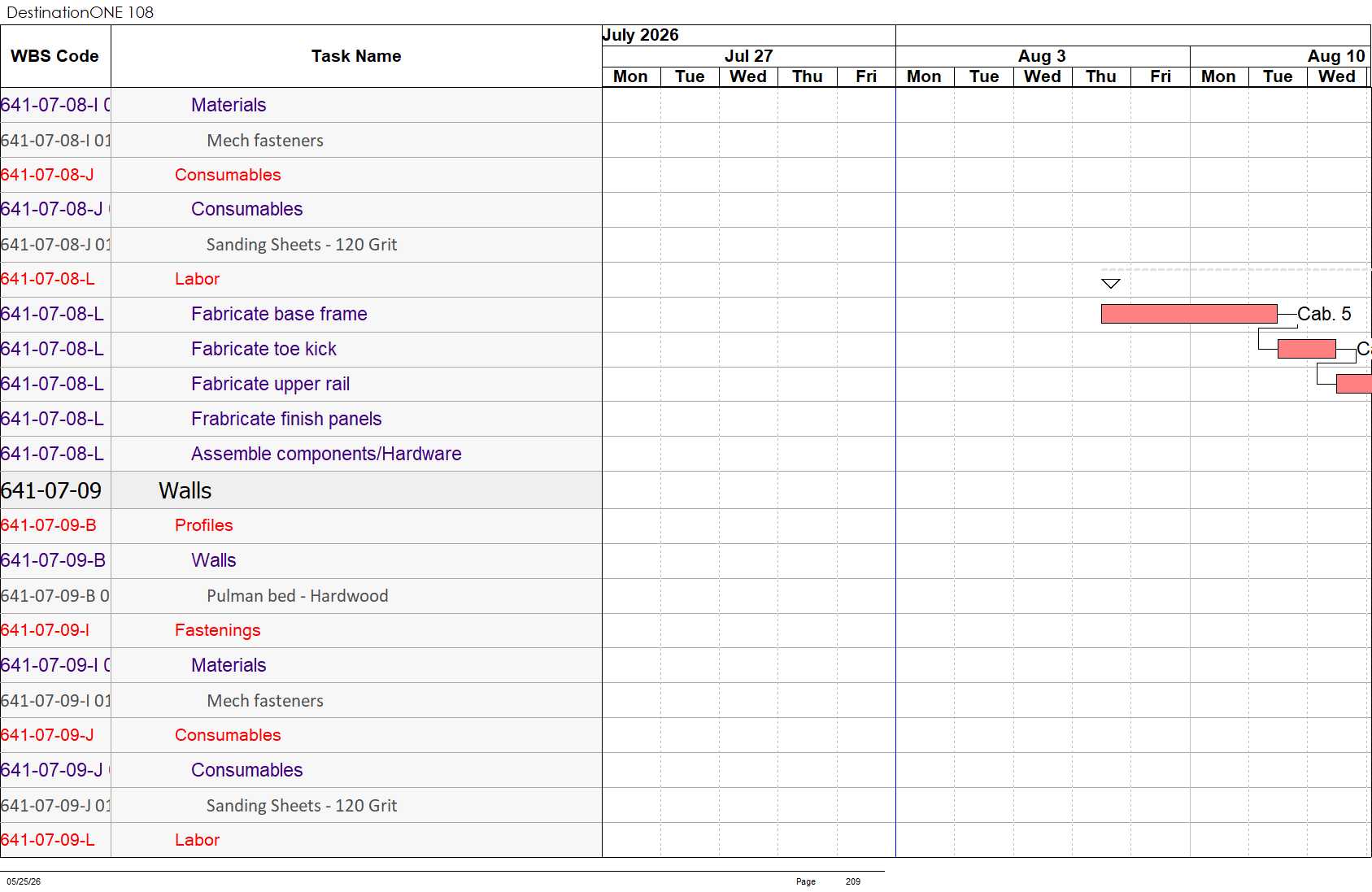1372x892 pixels.
Task: Click the Fri day header under Aug 3
Action: pos(1160,76)
